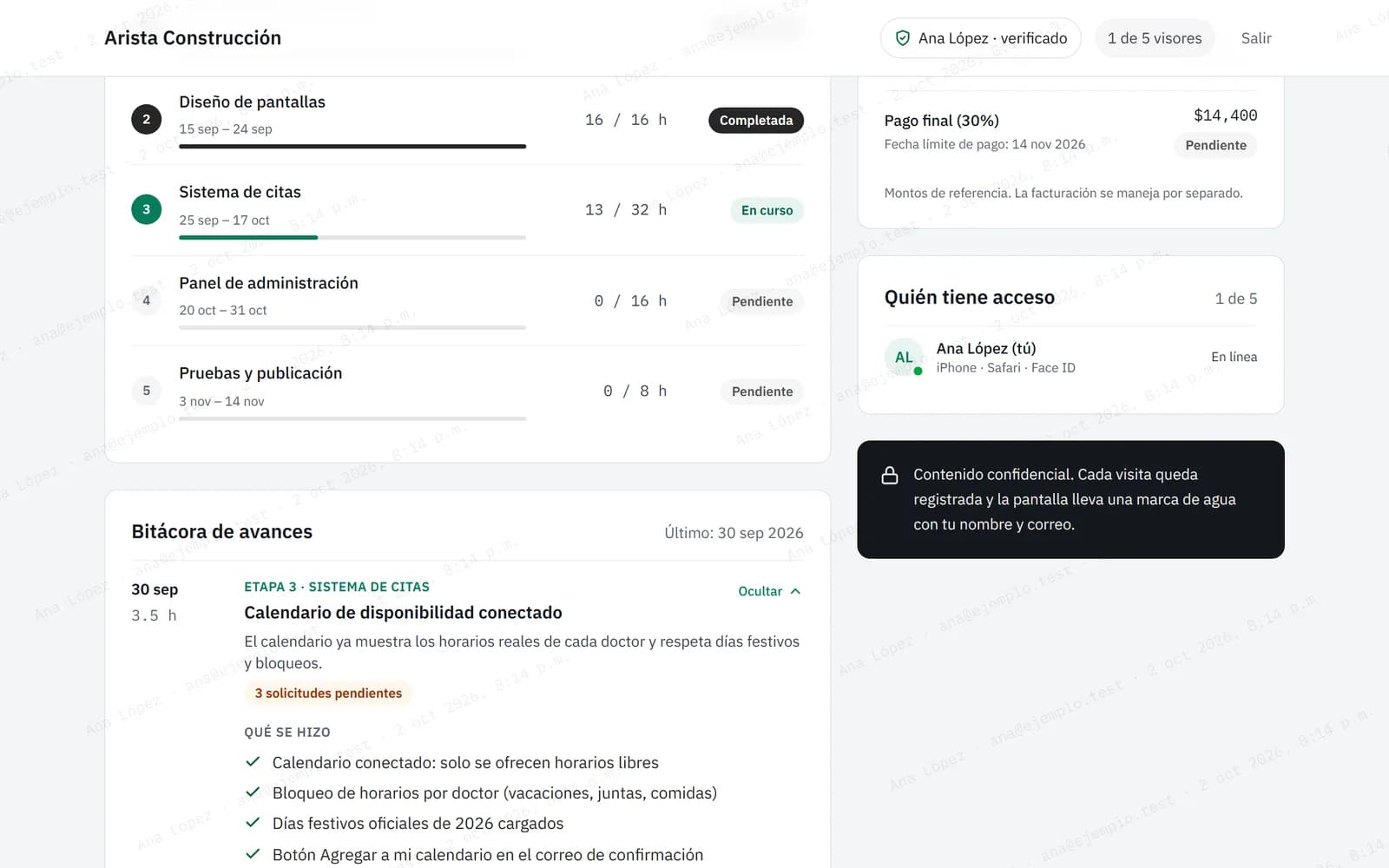Click the Arista Construcción logo title
Viewport: 1389px width, 868px height.
pyautogui.click(x=193, y=38)
